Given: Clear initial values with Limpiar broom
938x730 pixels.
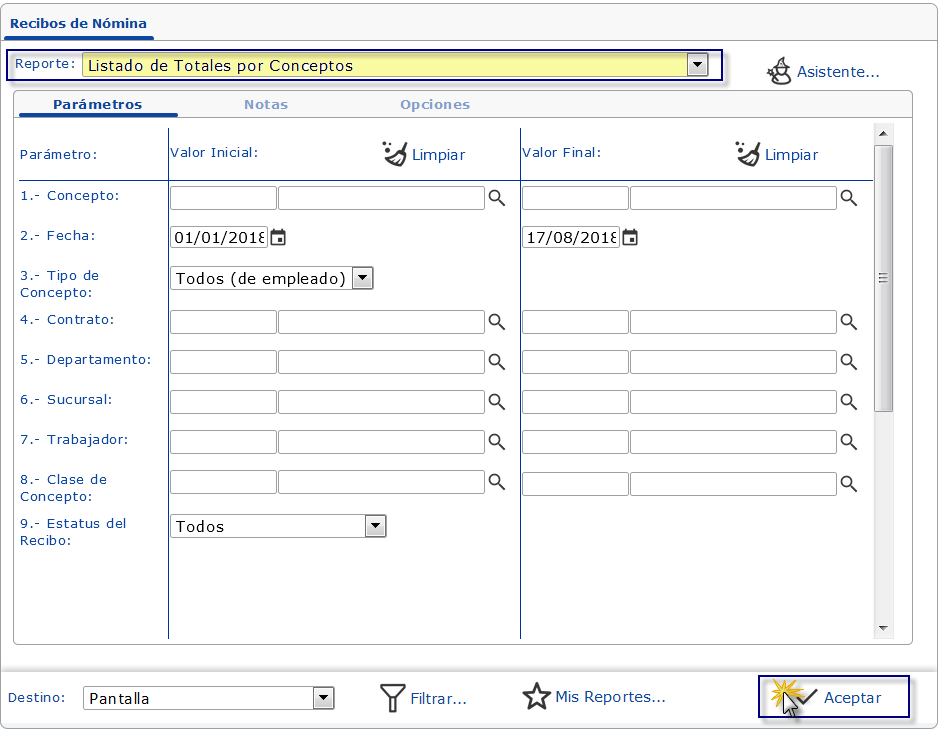Looking at the screenshot, I should 396,154.
